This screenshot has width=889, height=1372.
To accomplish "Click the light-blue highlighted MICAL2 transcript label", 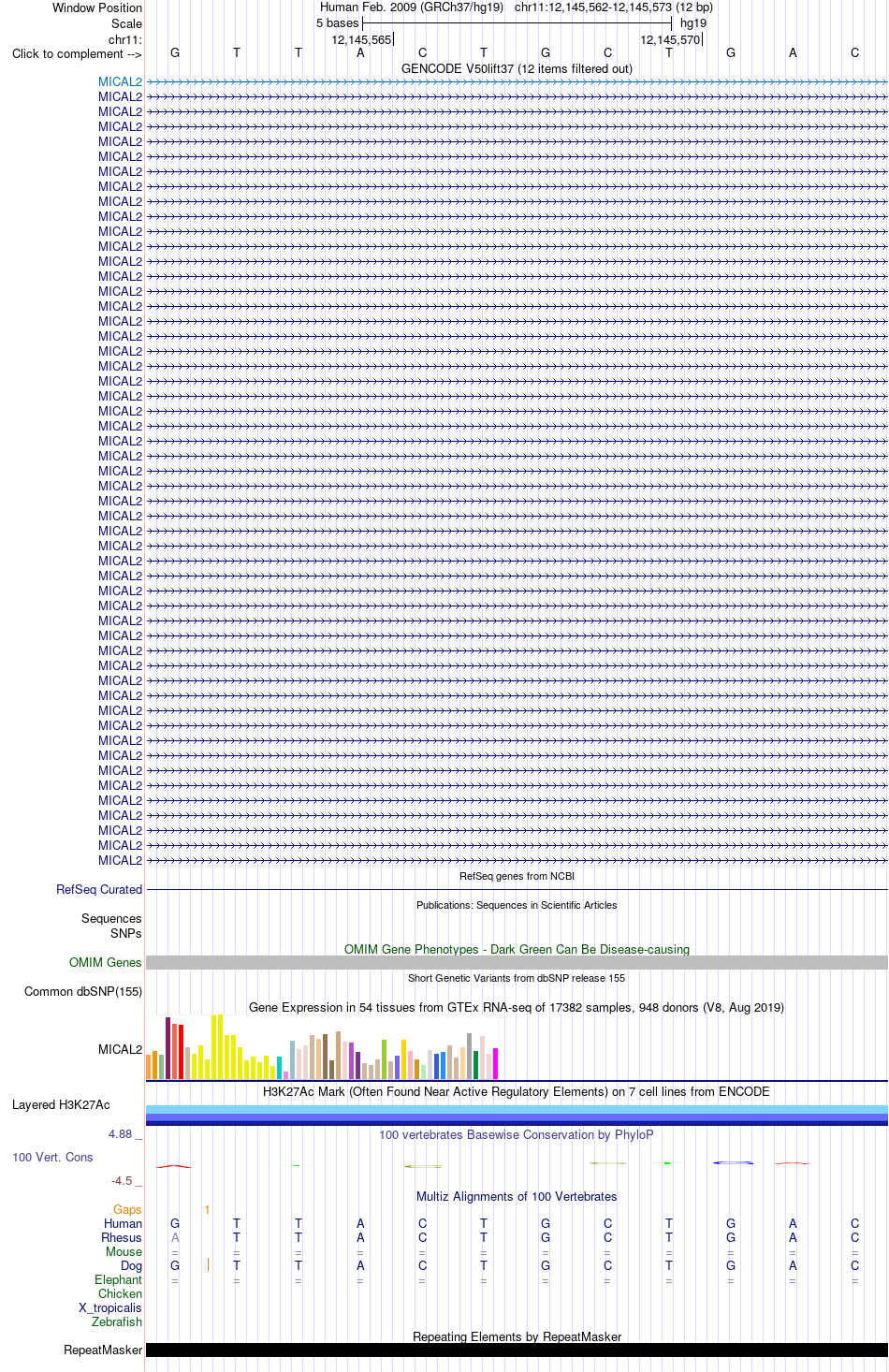I will coord(120,81).
